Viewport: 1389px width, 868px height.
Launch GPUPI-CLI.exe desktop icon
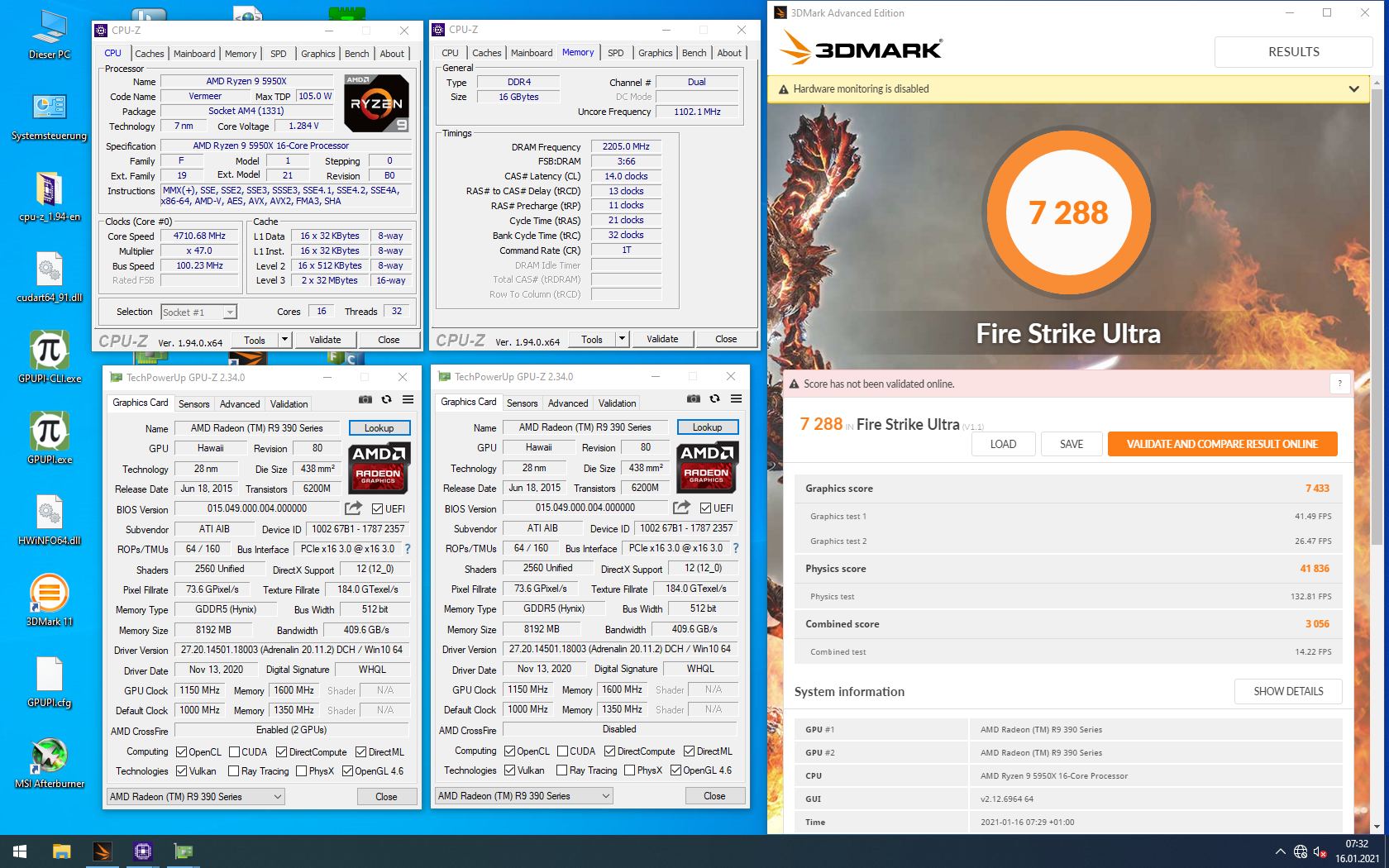50,357
